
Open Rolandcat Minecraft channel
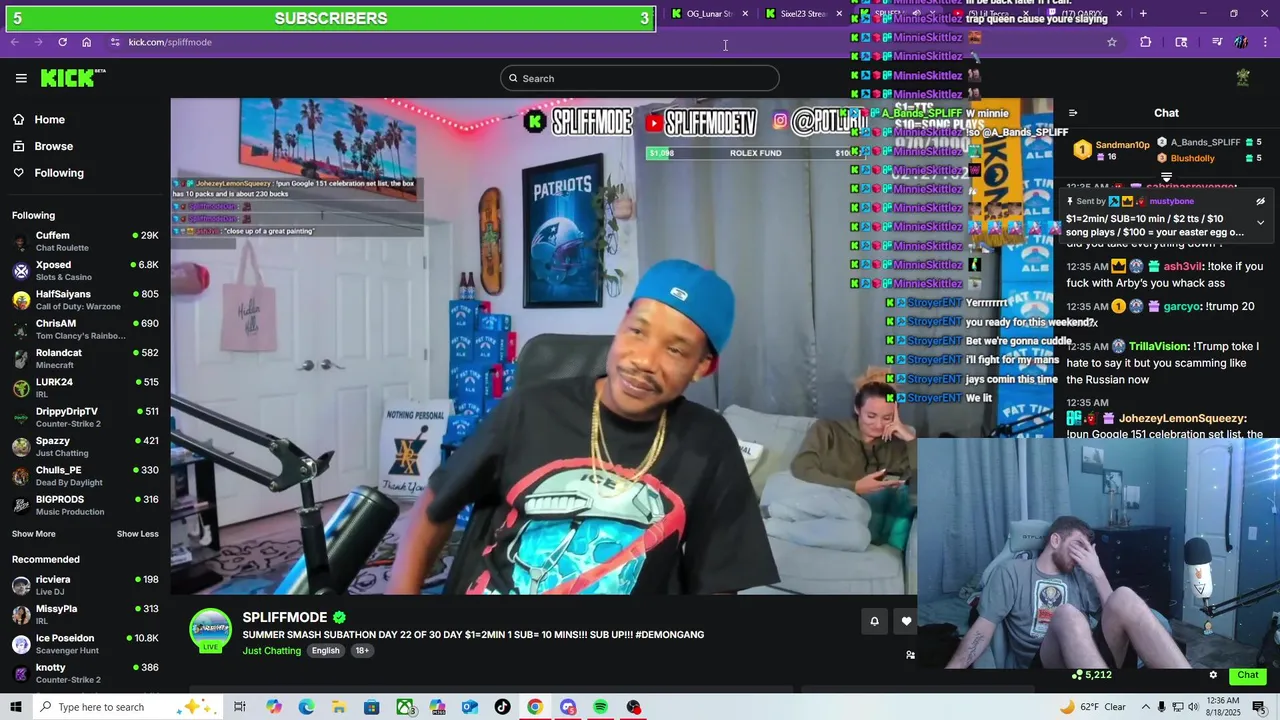click(x=85, y=358)
